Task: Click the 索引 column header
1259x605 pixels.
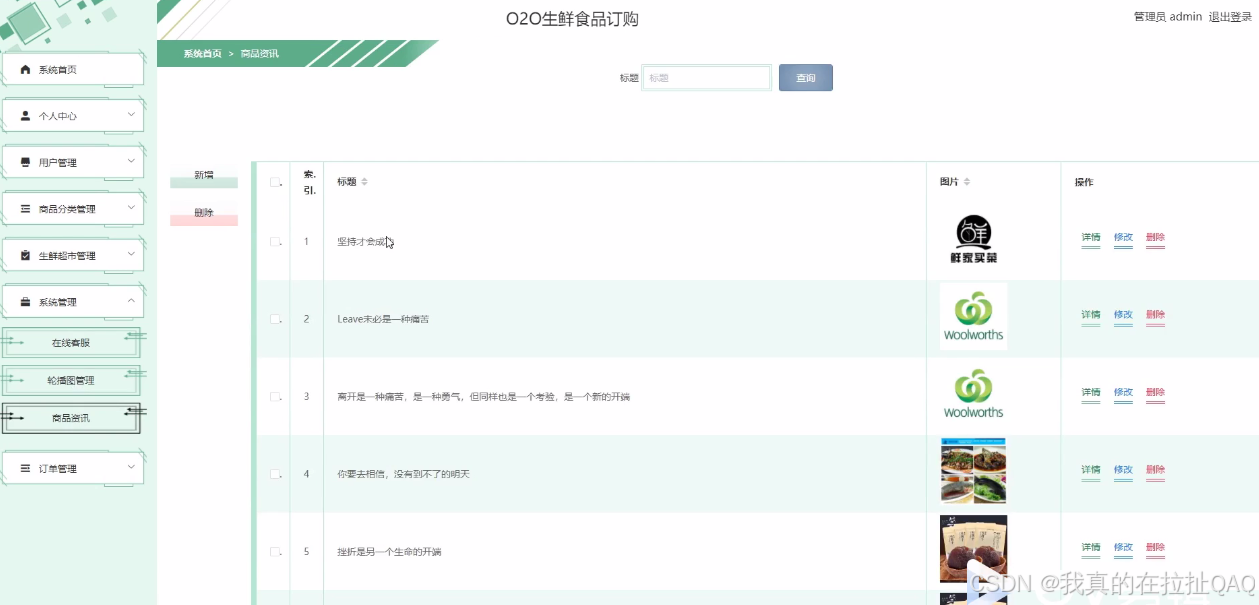Action: [x=309, y=182]
